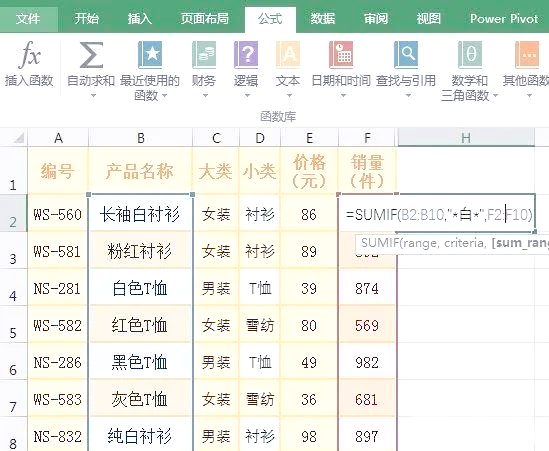Image resolution: width=549 pixels, height=451 pixels.
Task: Open the Recently Used functions star icon
Action: click(x=150, y=55)
